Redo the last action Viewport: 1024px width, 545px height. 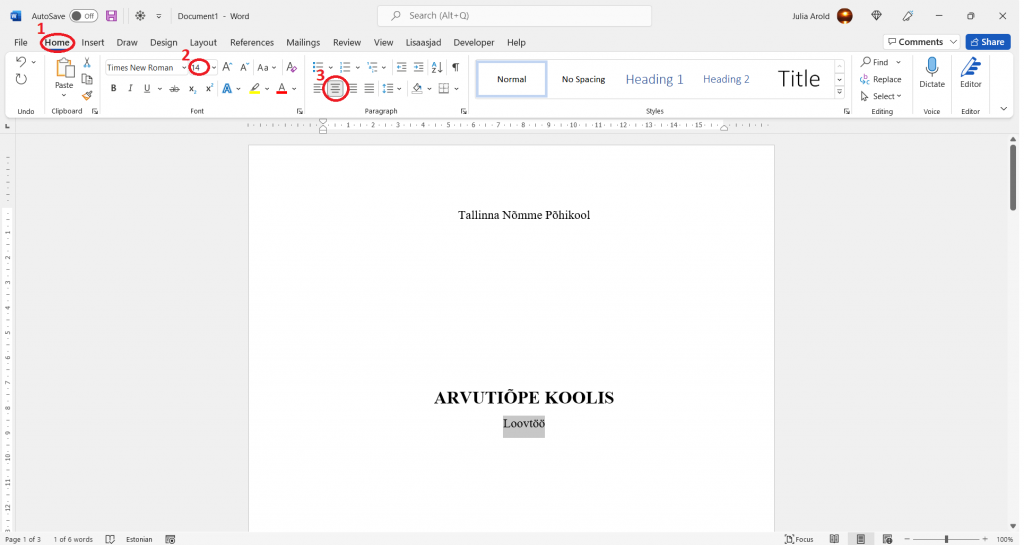click(x=21, y=80)
